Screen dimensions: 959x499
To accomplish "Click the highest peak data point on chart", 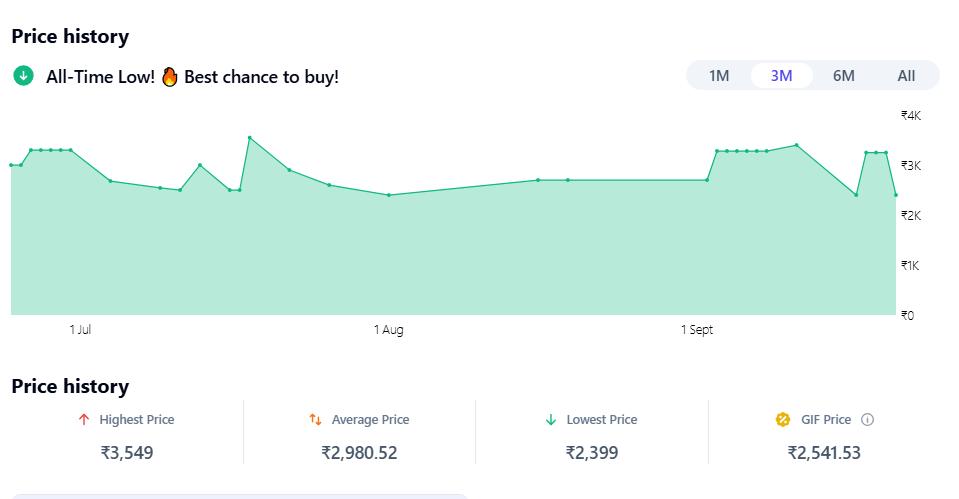I will pos(249,138).
